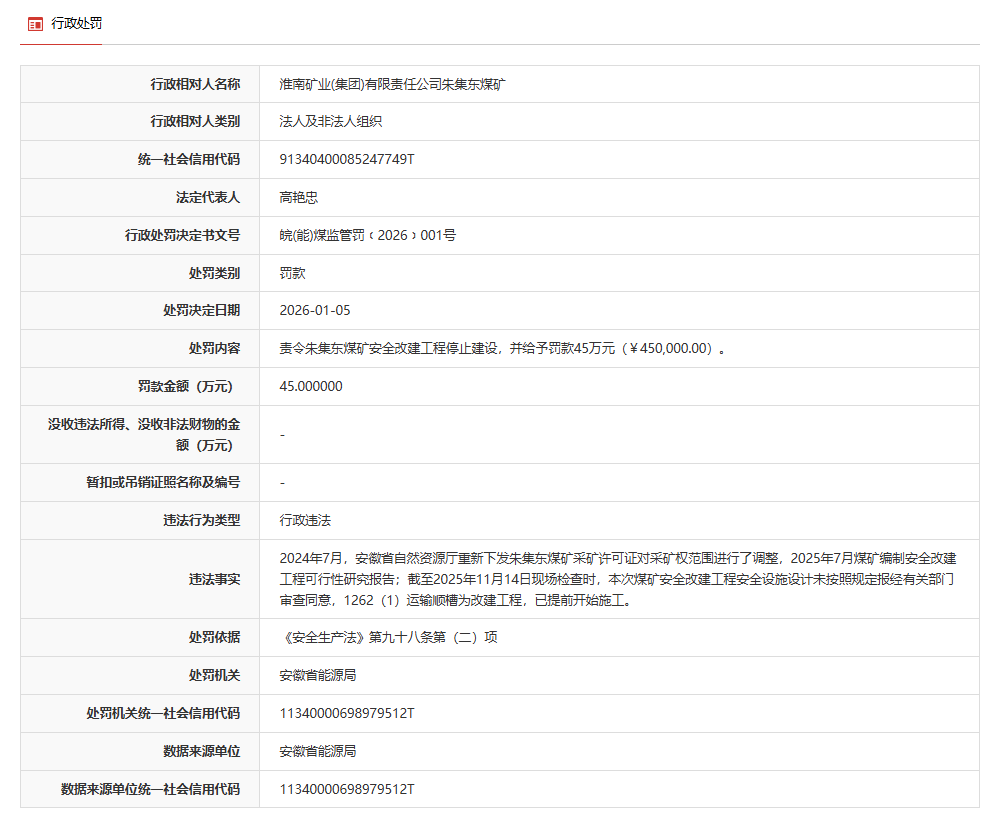Click the 法定代表人 label
999x819 pixels.
208,198
